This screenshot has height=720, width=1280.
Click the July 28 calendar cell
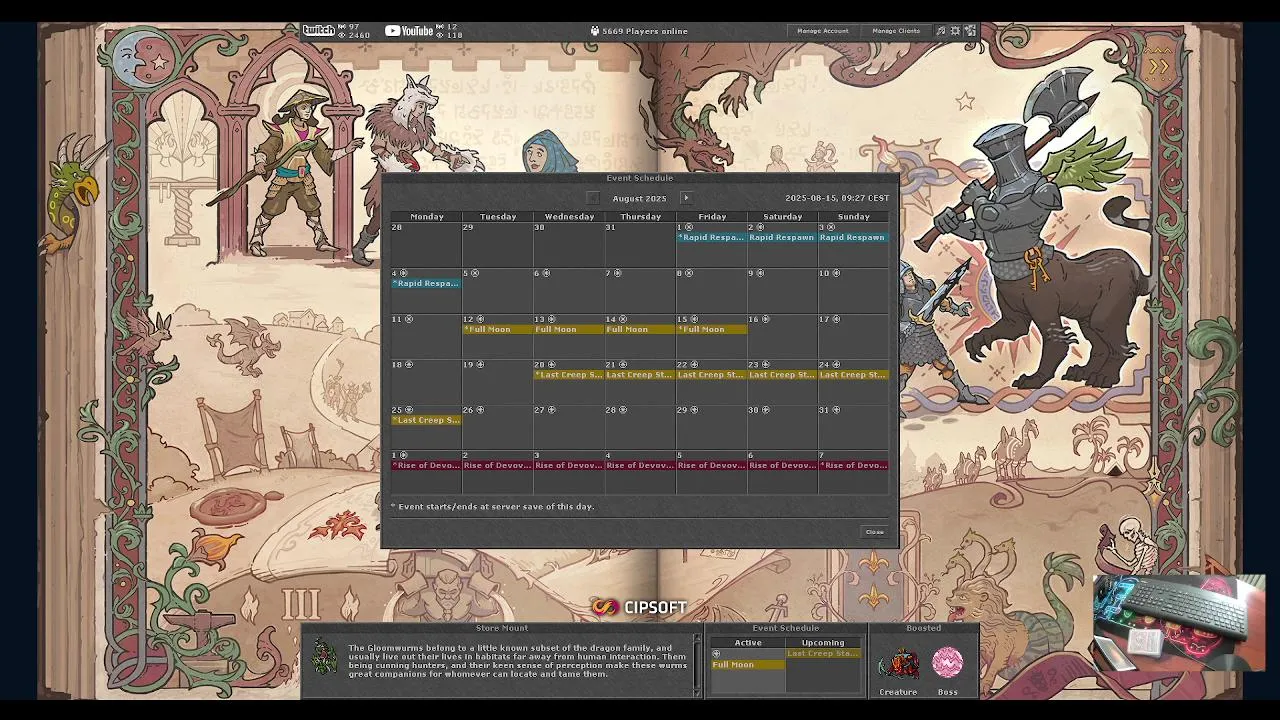pos(426,244)
